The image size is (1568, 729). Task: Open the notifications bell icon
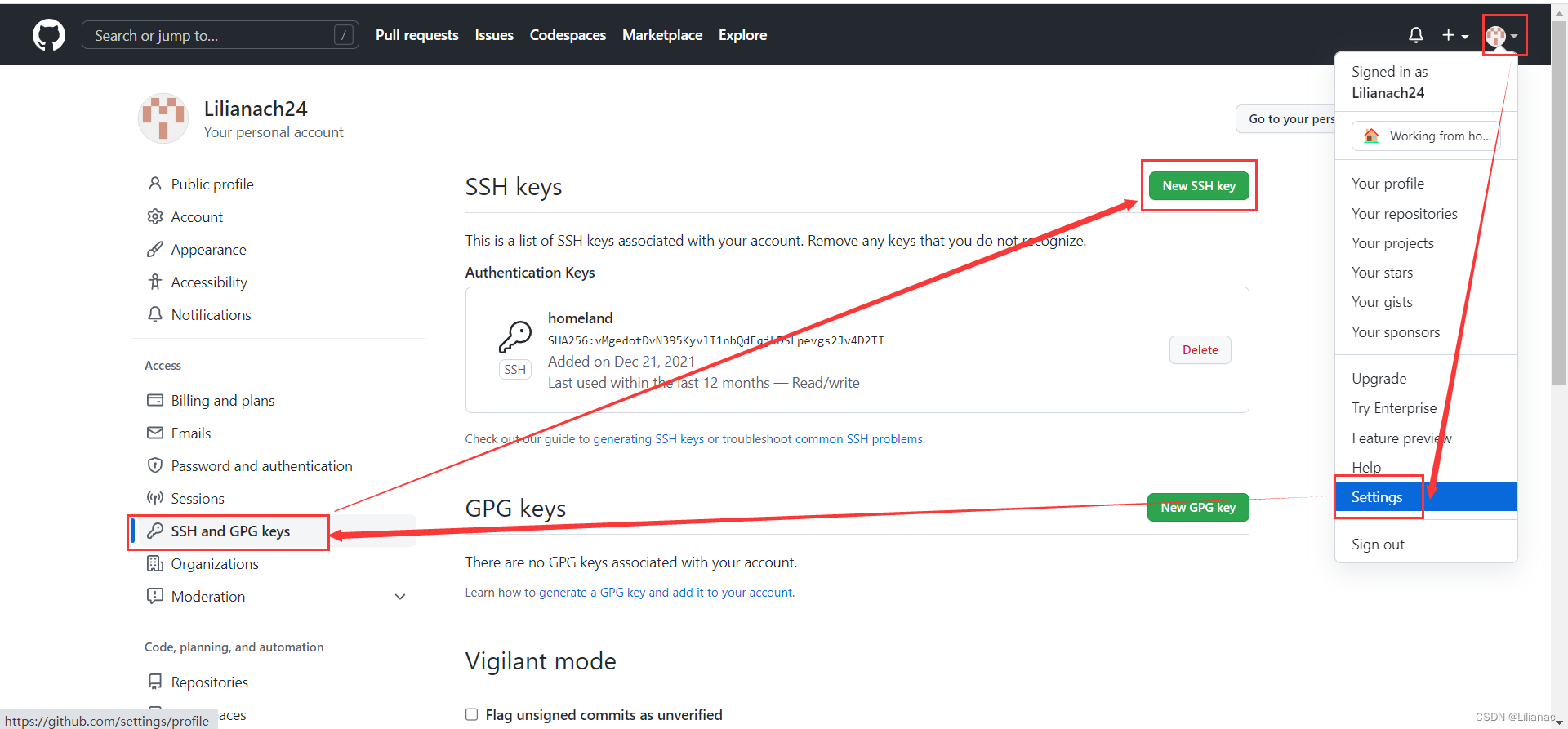pos(1416,35)
